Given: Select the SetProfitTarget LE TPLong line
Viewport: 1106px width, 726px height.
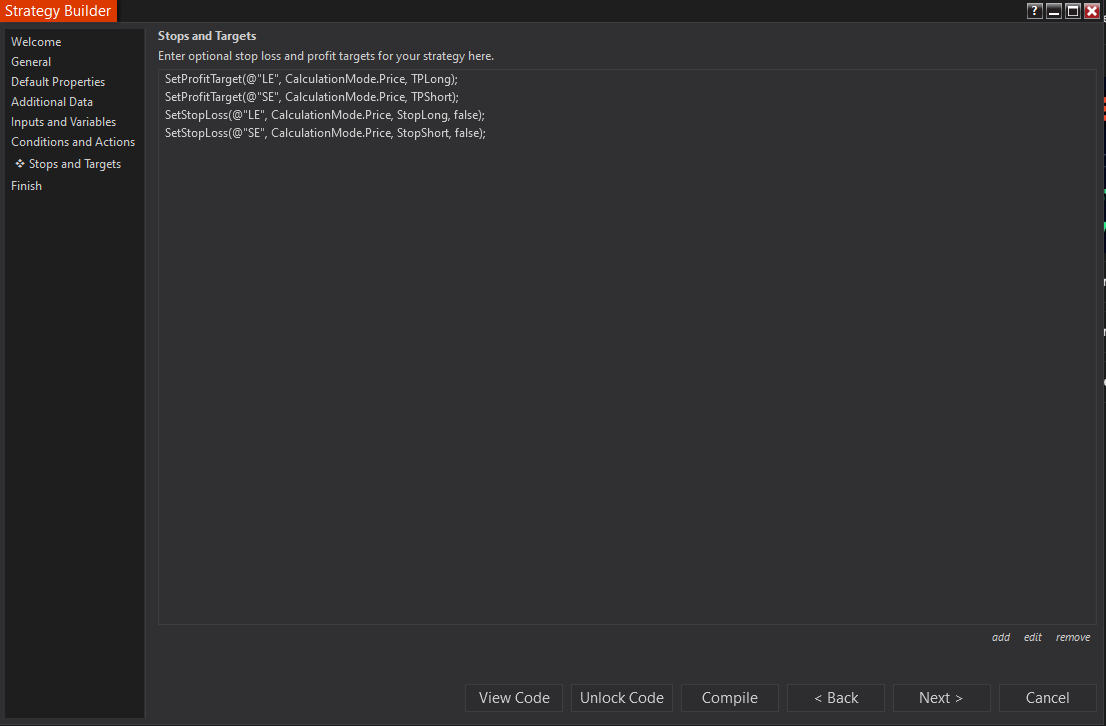Looking at the screenshot, I should pyautogui.click(x=311, y=79).
